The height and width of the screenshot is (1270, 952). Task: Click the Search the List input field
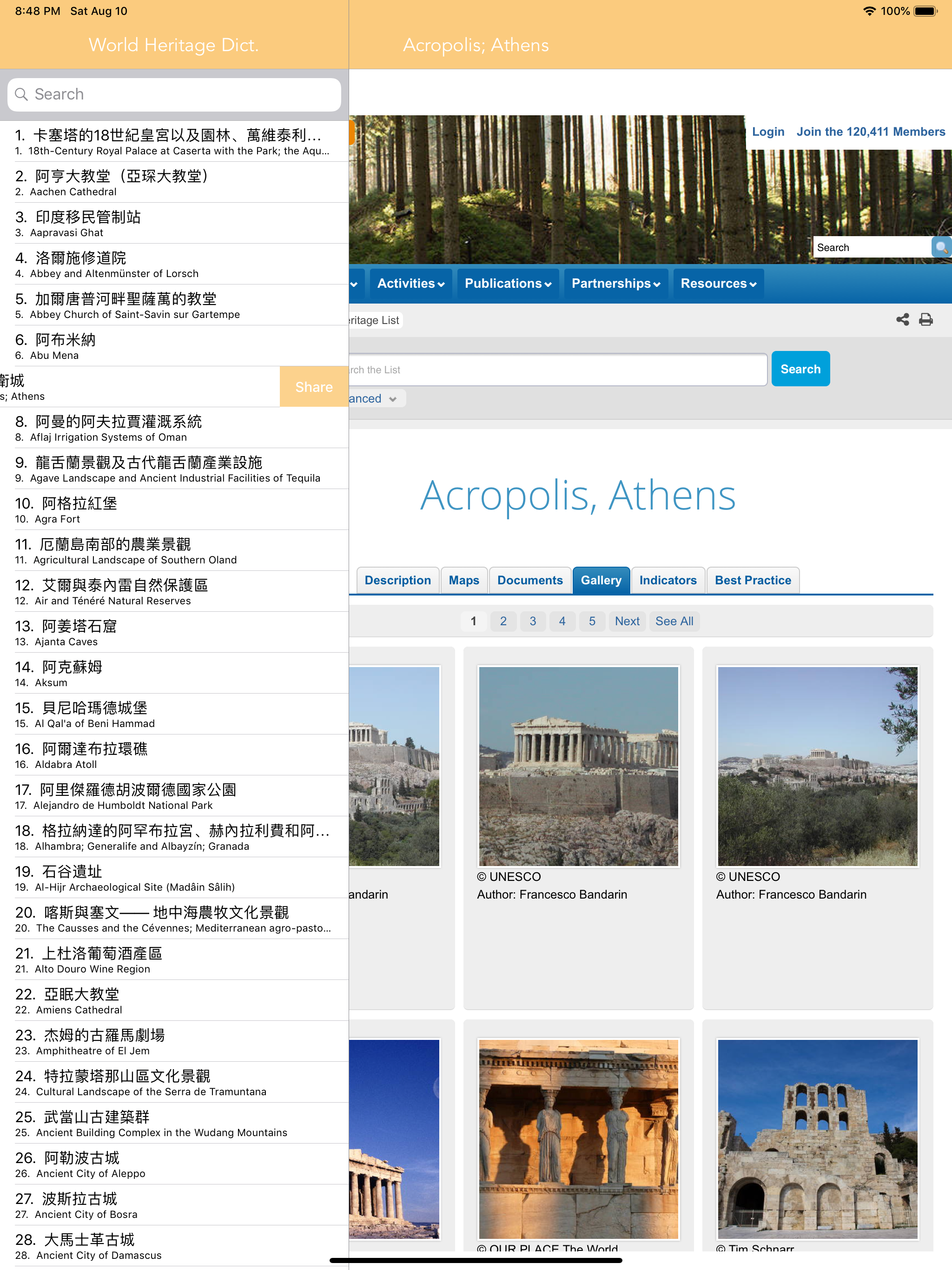pos(557,370)
